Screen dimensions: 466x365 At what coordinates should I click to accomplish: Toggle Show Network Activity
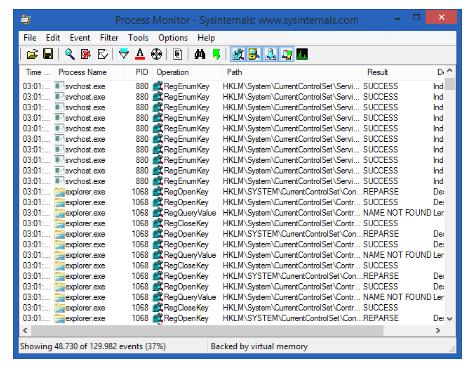point(270,54)
